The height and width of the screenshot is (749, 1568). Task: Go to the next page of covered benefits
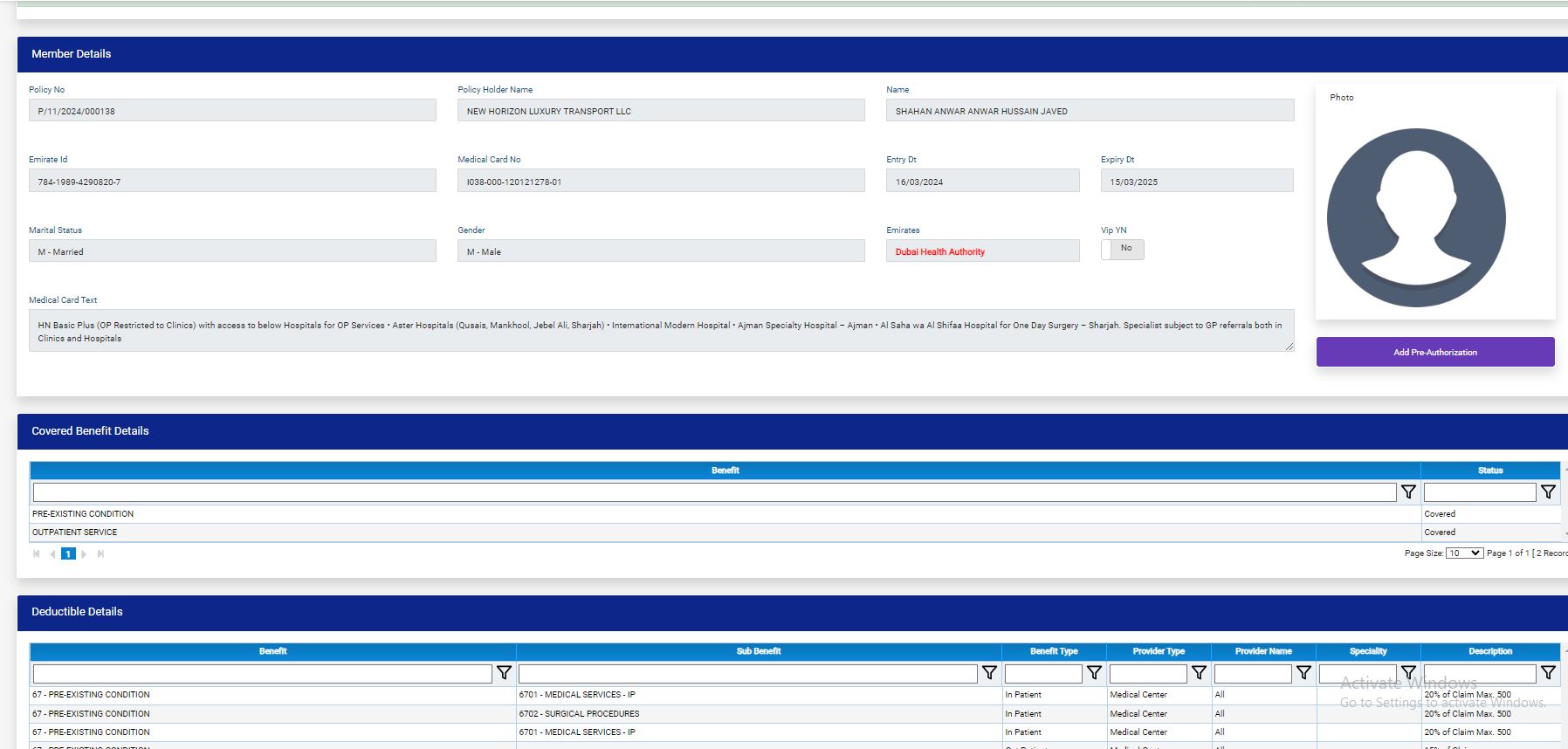coord(84,554)
